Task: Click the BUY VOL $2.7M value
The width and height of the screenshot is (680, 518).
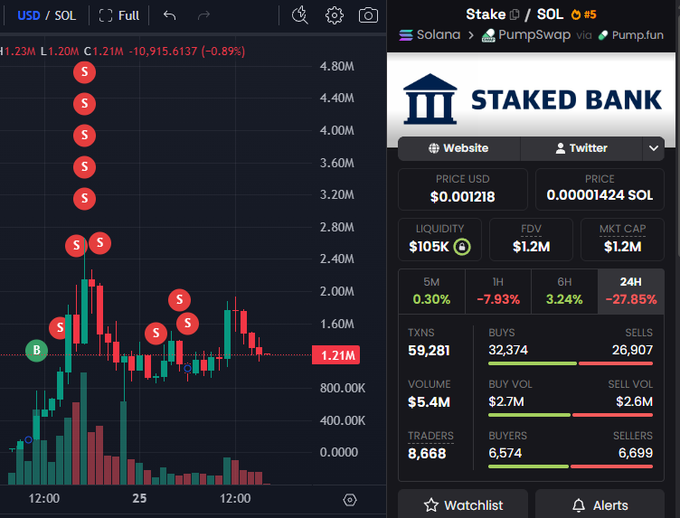Action: pos(506,402)
